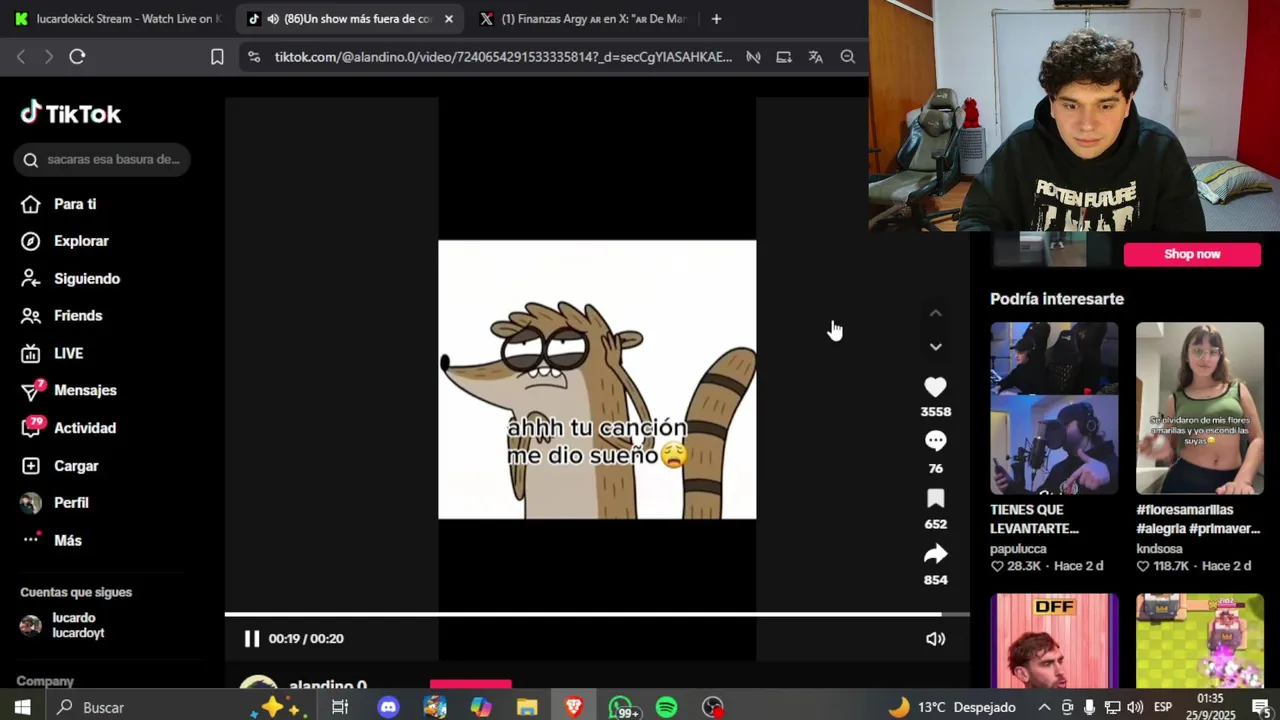
Task: Click Brave browser taskbar icon
Action: point(574,707)
